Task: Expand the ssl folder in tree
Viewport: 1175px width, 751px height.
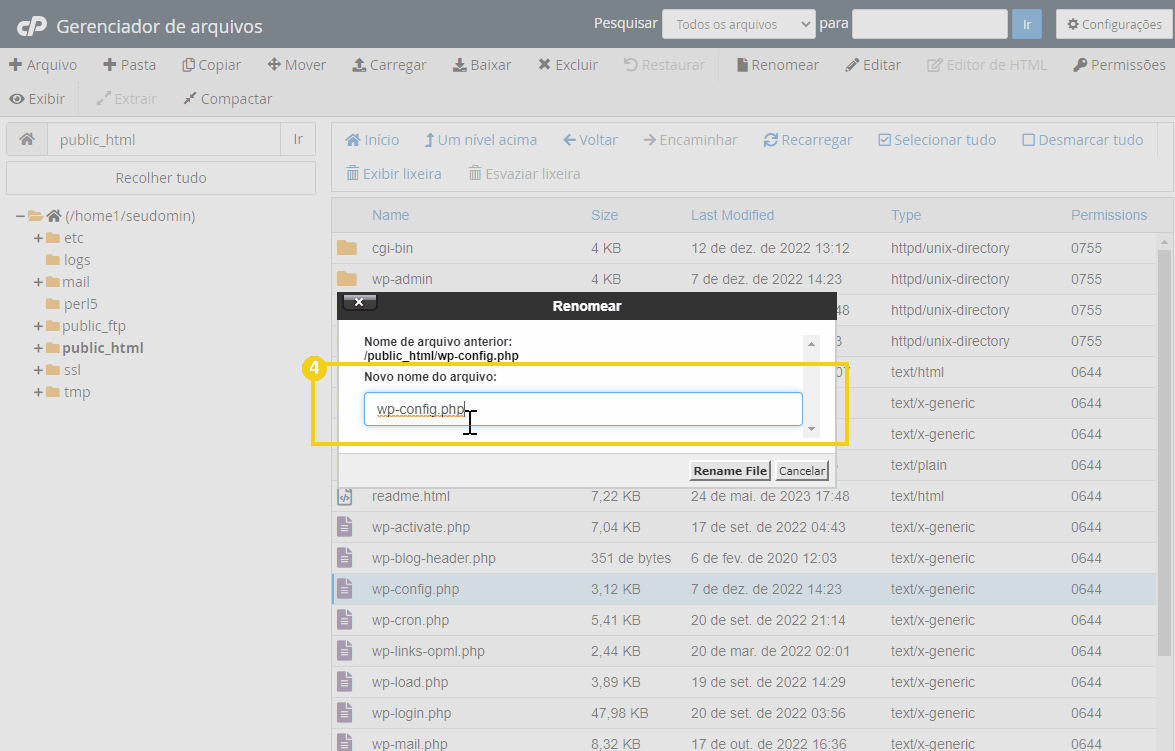Action: pyautogui.click(x=38, y=370)
